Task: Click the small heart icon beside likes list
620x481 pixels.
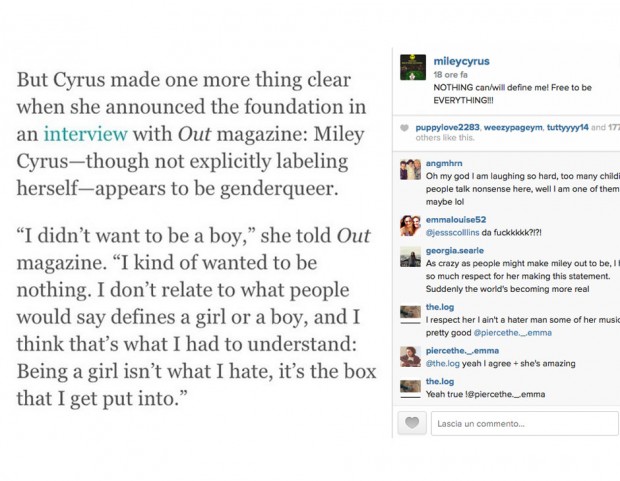Action: click(404, 128)
